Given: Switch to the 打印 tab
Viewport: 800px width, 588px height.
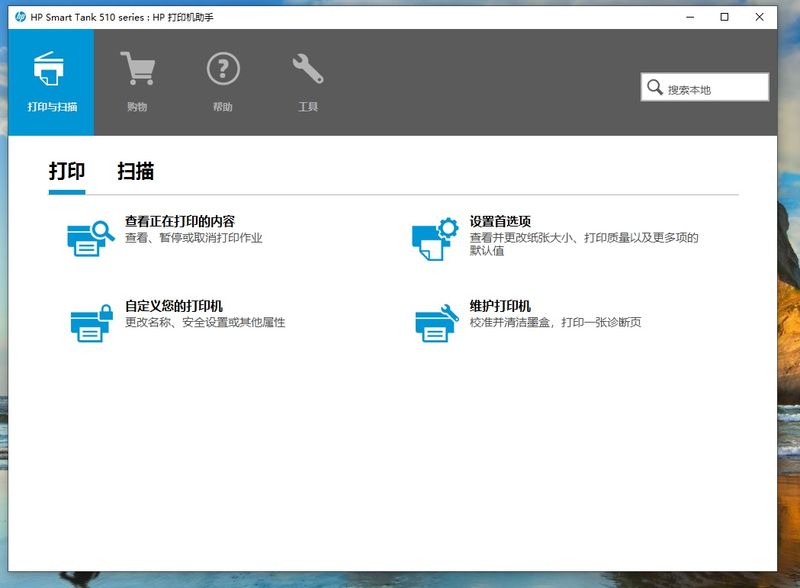Looking at the screenshot, I should pyautogui.click(x=67, y=171).
